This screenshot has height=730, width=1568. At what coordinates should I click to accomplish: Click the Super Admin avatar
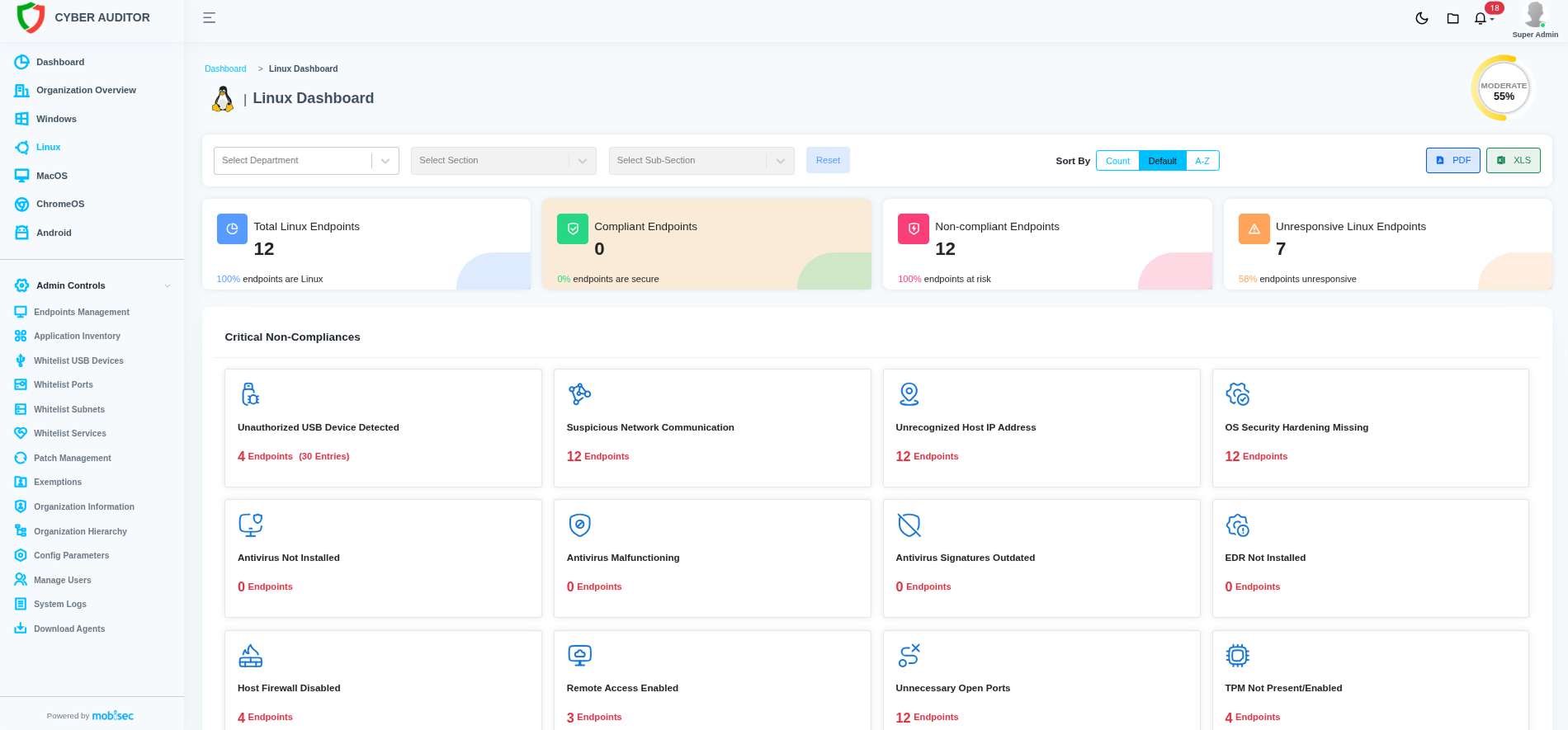(1535, 14)
